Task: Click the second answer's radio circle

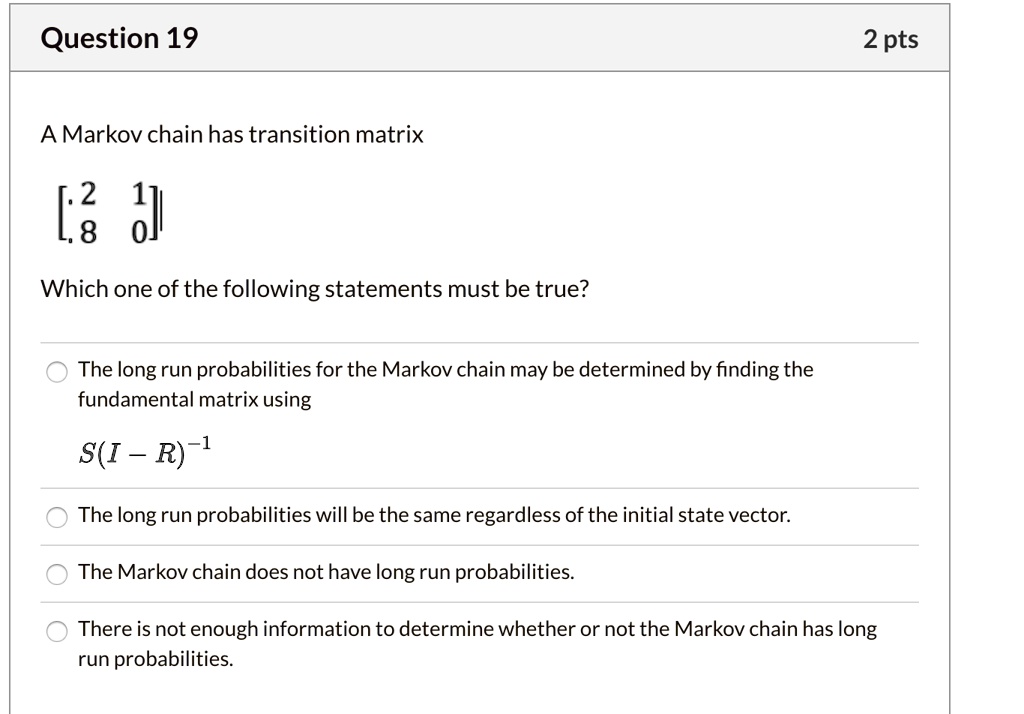Action: click(x=58, y=516)
